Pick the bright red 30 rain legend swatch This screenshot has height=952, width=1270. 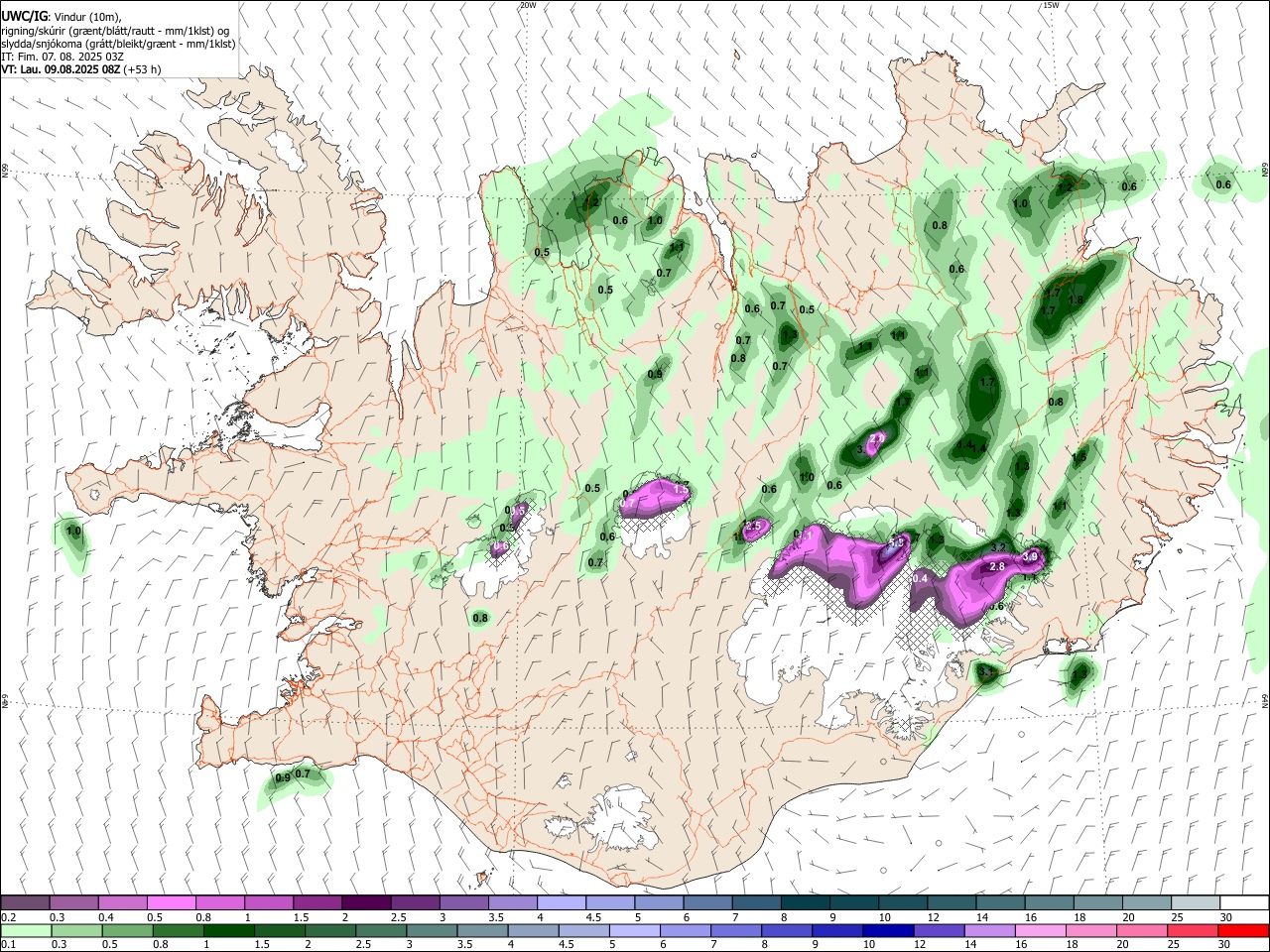click(x=1244, y=930)
